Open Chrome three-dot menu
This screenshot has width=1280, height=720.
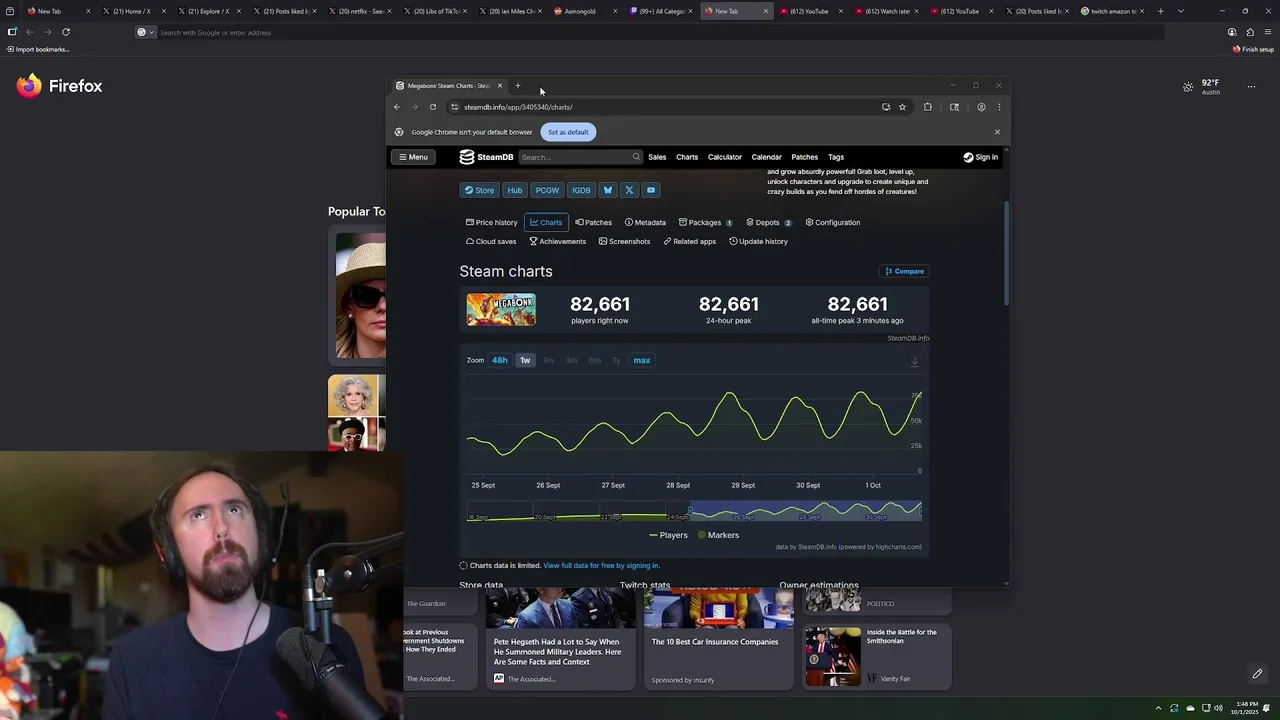tap(998, 107)
